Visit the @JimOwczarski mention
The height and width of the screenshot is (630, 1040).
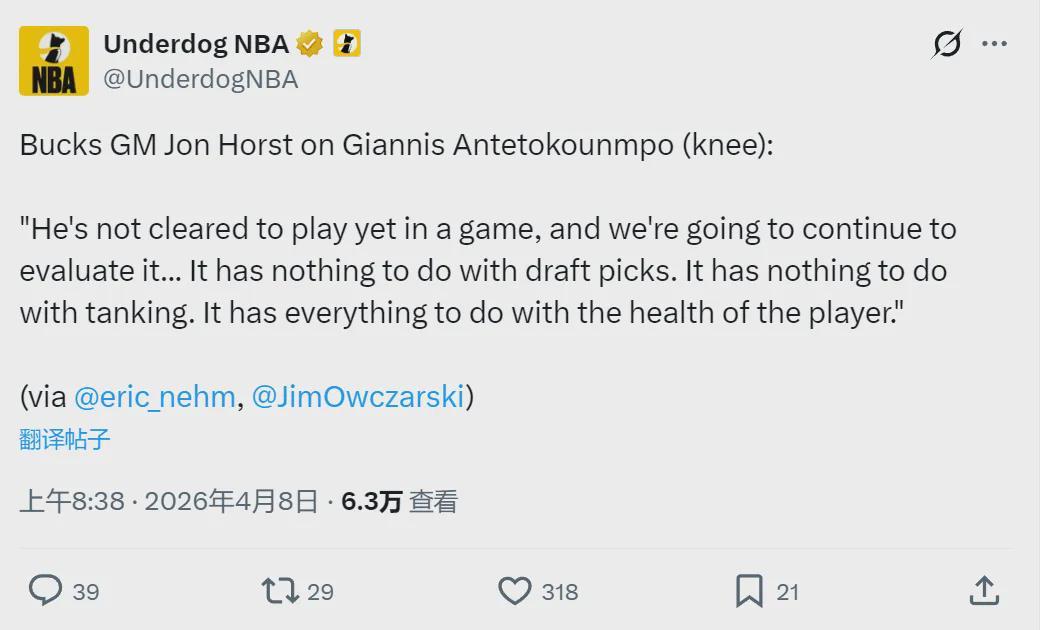coord(358,397)
